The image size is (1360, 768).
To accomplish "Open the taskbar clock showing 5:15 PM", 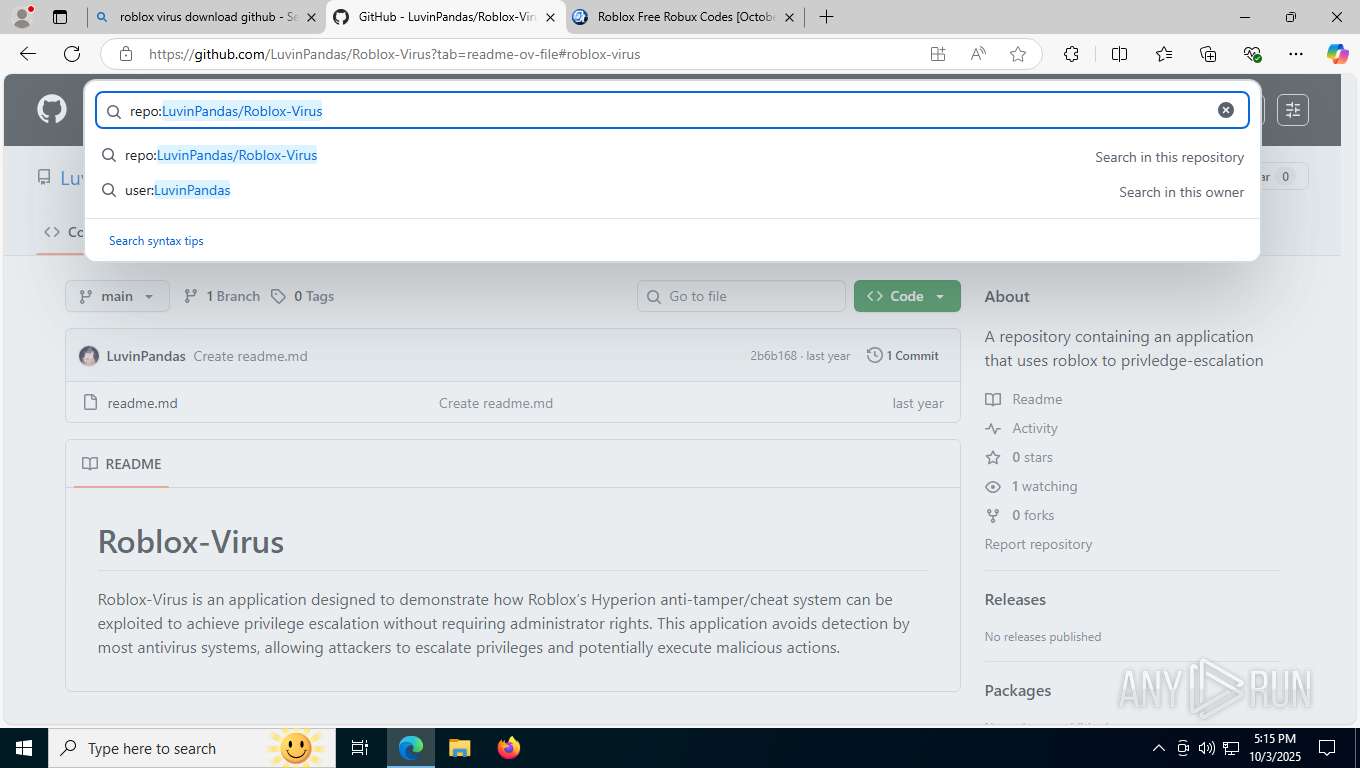I will click(x=1274, y=748).
